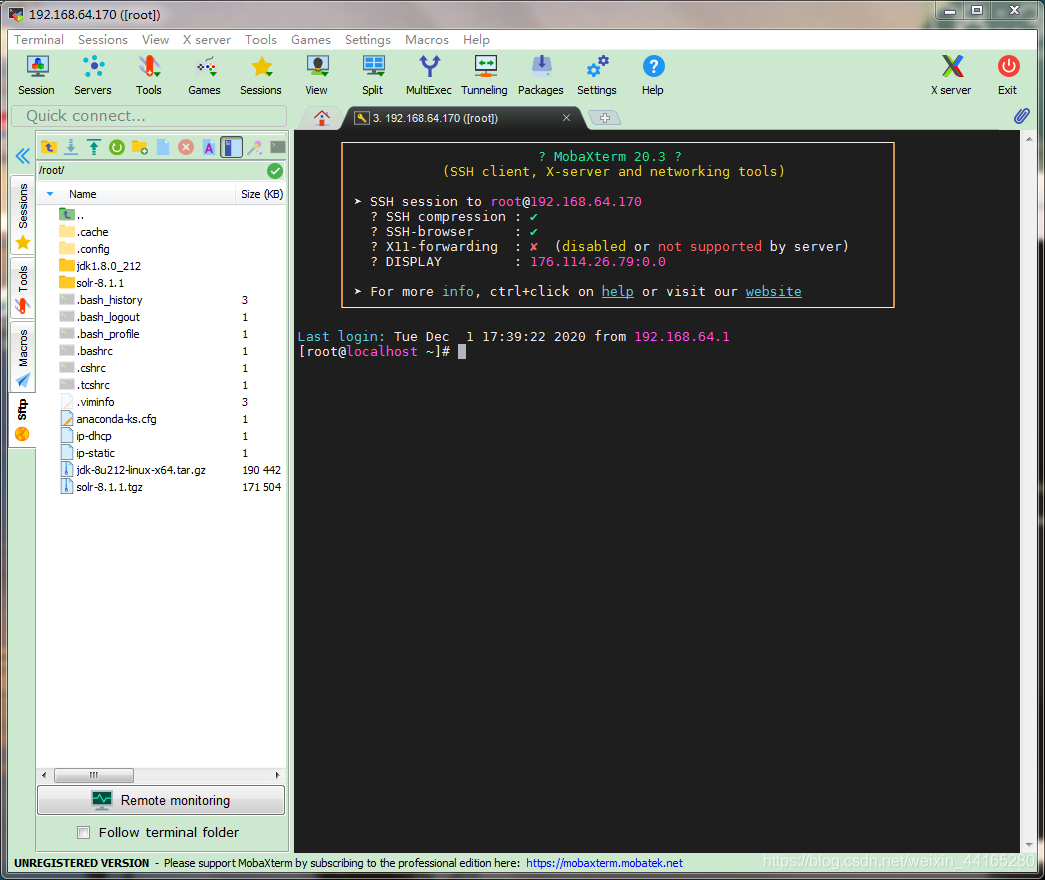Switch to the Macros sidebar tab
The height and width of the screenshot is (880, 1045).
(x=23, y=357)
